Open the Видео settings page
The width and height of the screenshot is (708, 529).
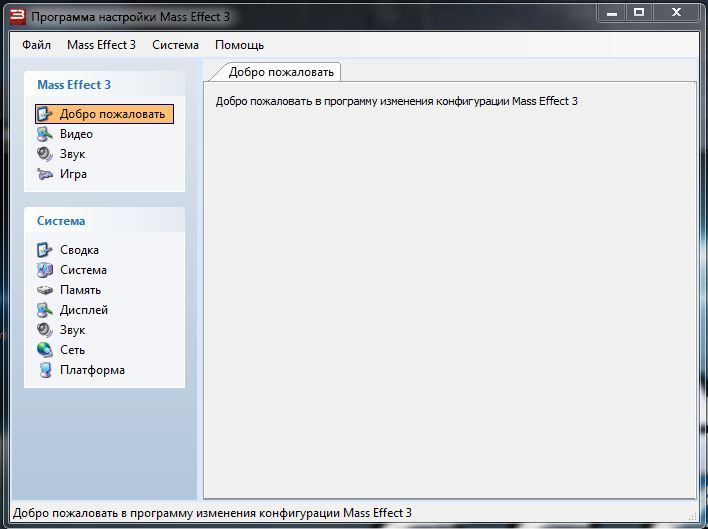pyautogui.click(x=76, y=134)
